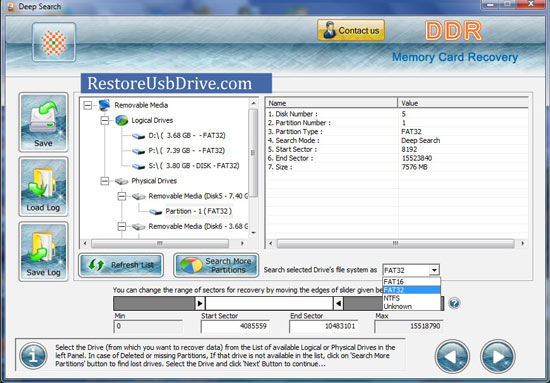Click tree panel scroll down arrow

(x=253, y=233)
